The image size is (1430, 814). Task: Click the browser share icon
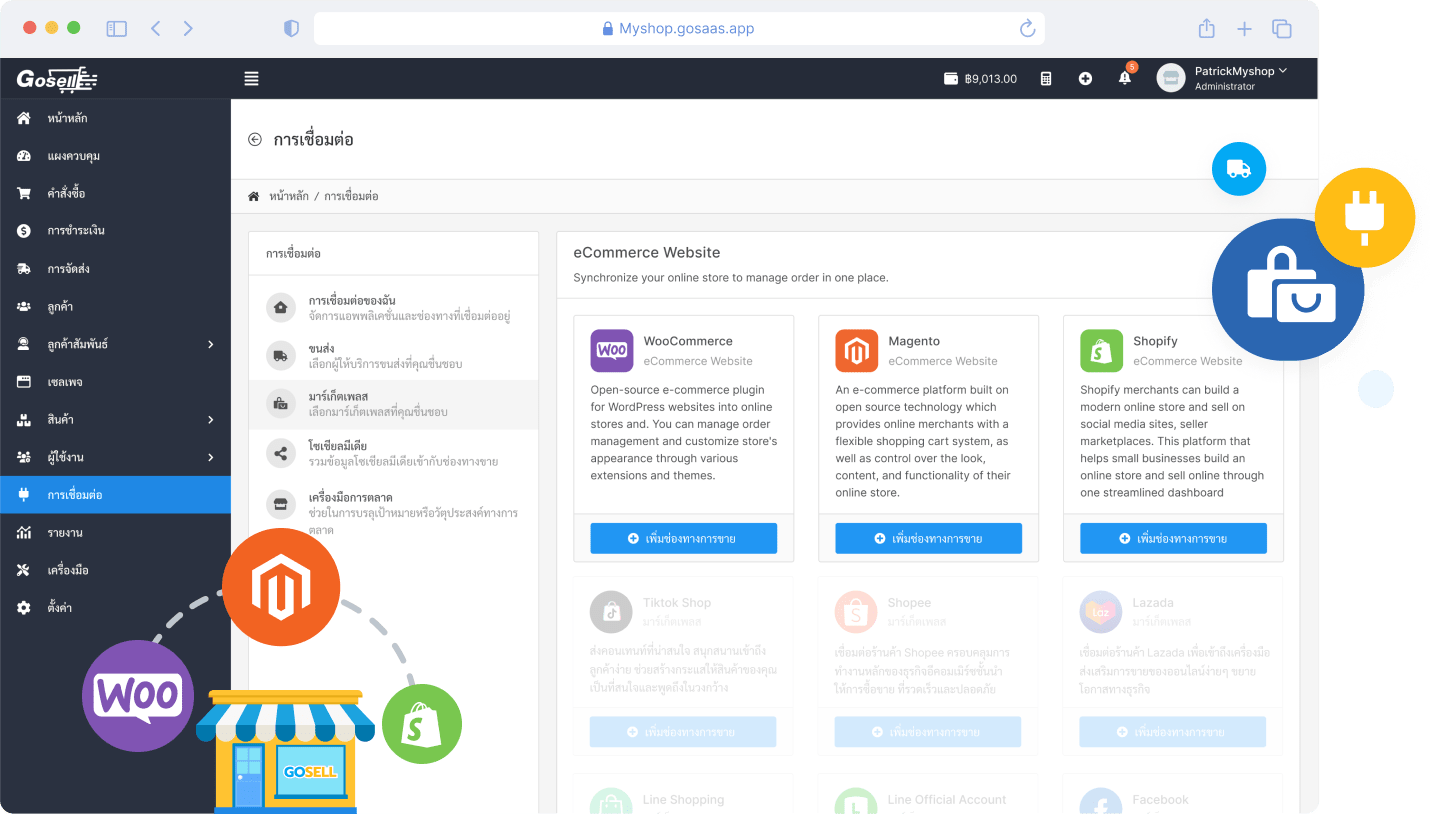click(1207, 28)
